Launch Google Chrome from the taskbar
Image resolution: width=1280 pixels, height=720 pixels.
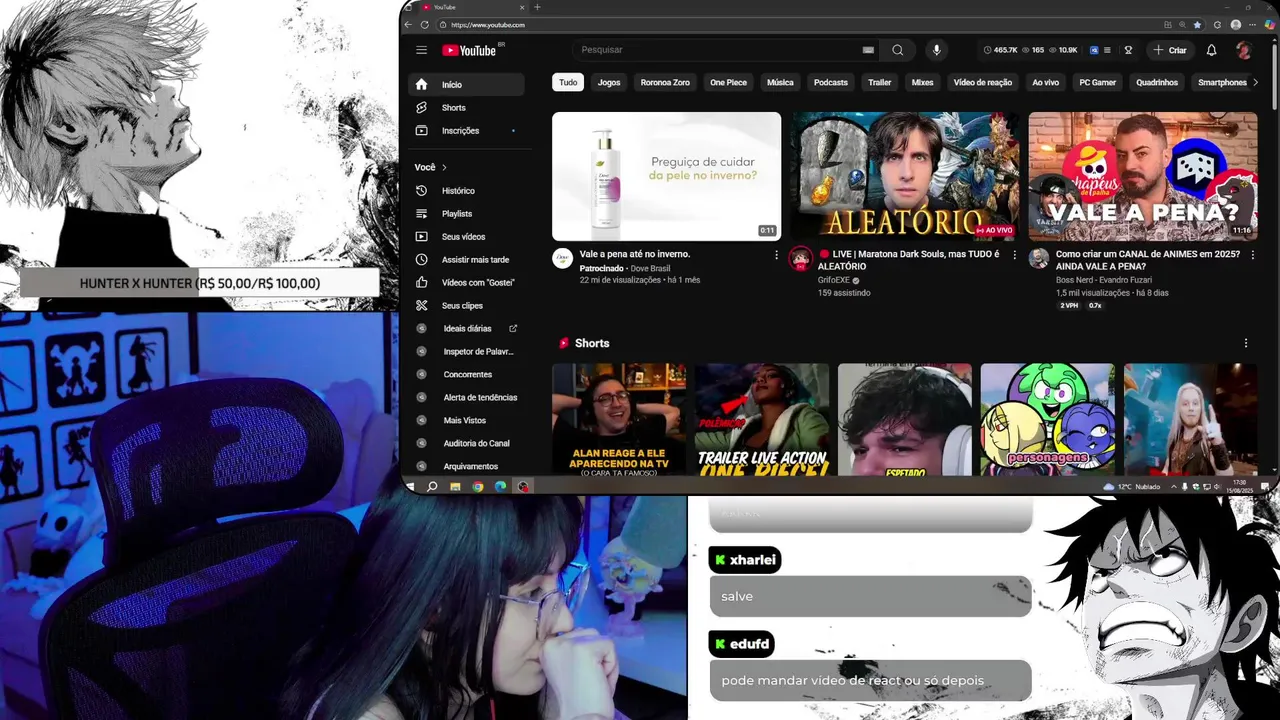coord(478,487)
